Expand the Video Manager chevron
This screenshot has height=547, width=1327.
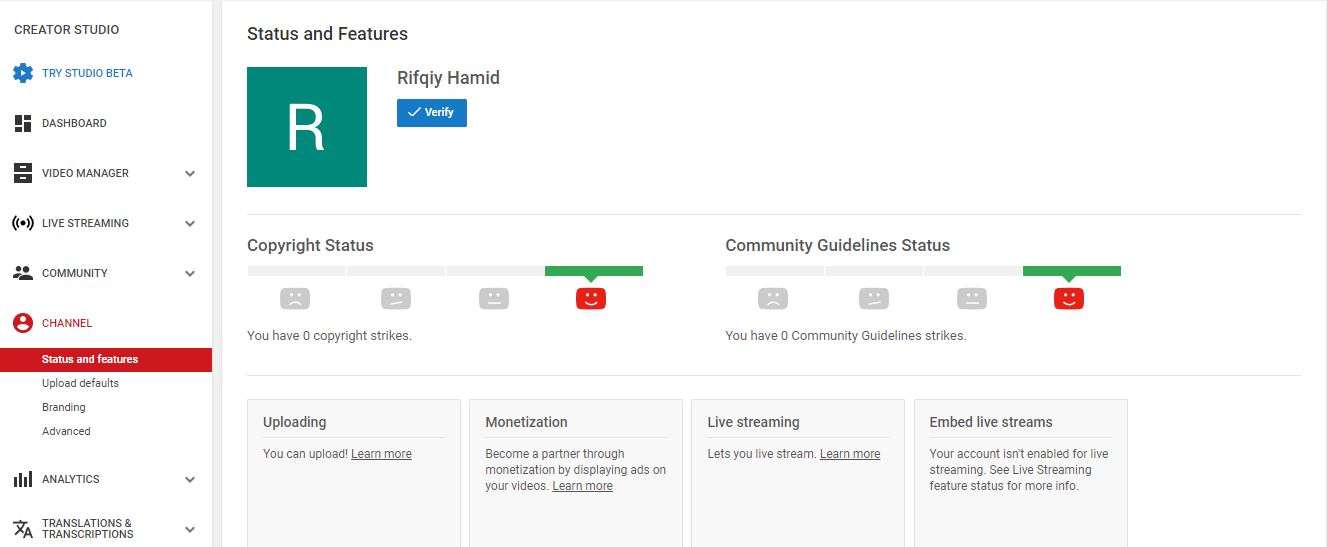pyautogui.click(x=190, y=173)
